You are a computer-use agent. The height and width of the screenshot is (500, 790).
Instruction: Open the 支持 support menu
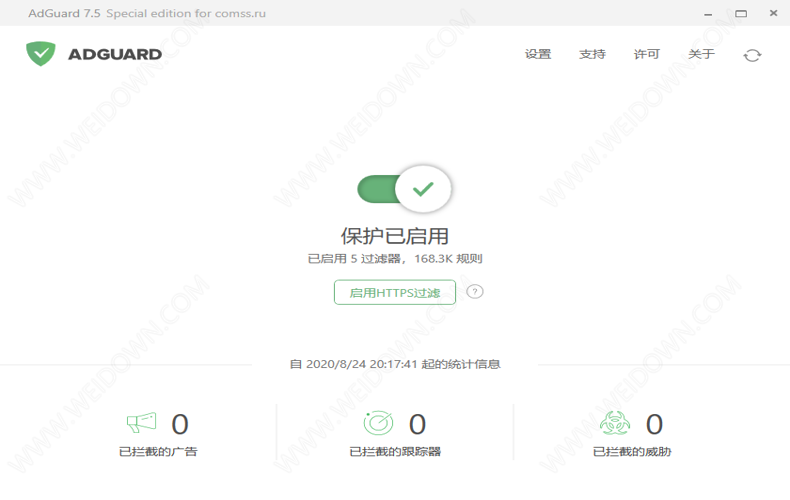tap(592, 54)
